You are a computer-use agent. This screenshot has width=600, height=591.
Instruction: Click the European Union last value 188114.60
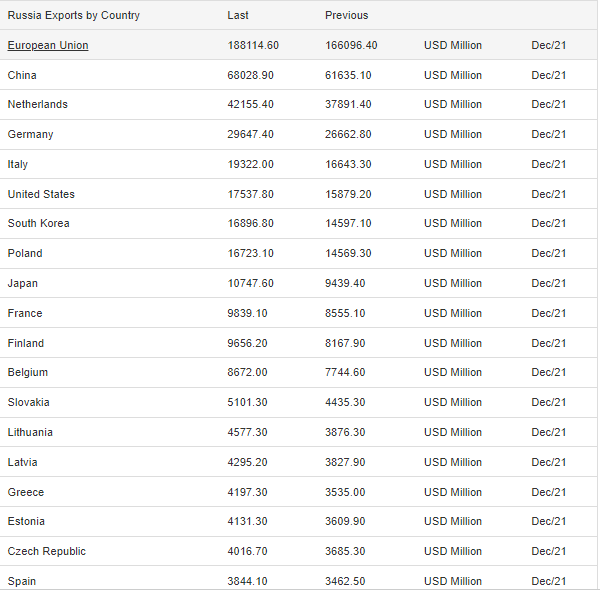[253, 46]
